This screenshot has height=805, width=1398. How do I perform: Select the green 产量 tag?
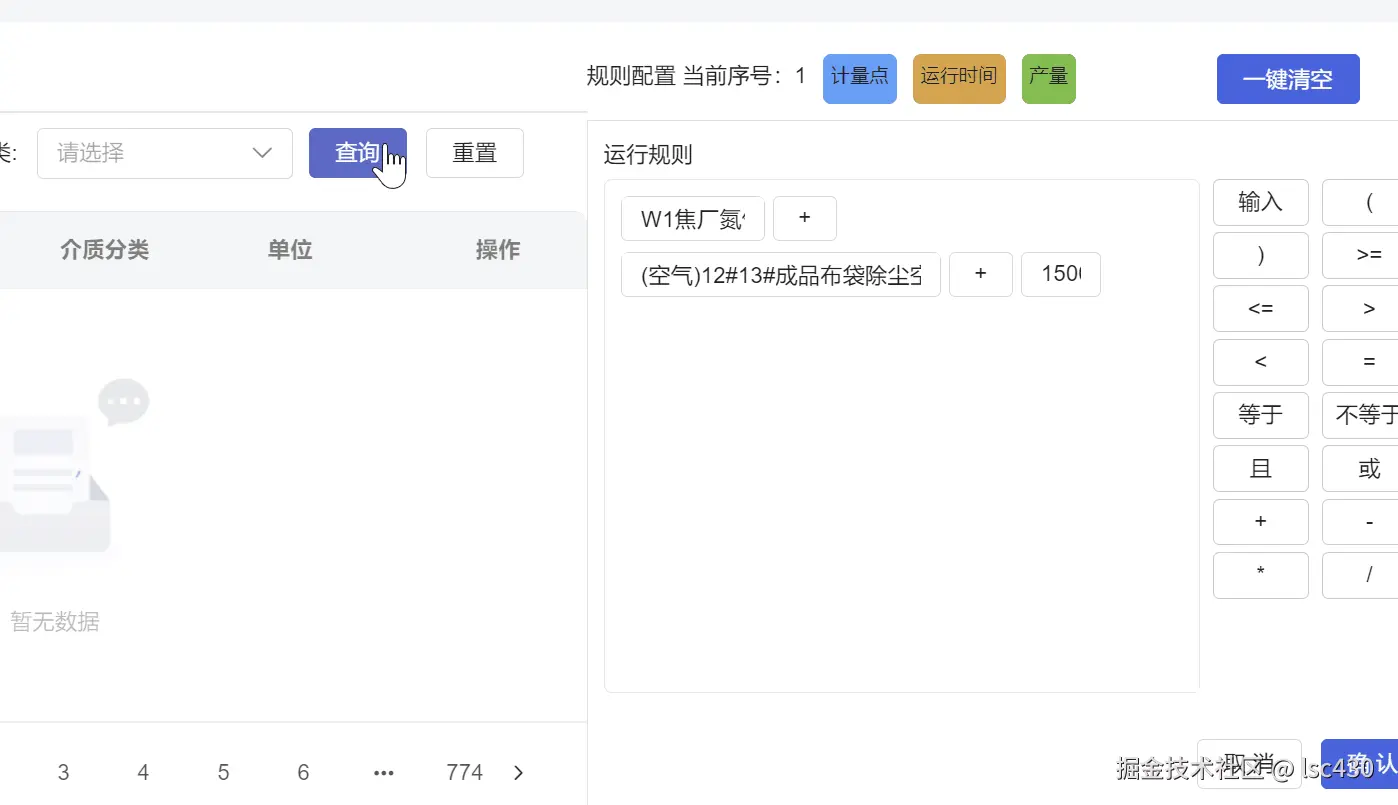click(x=1049, y=79)
